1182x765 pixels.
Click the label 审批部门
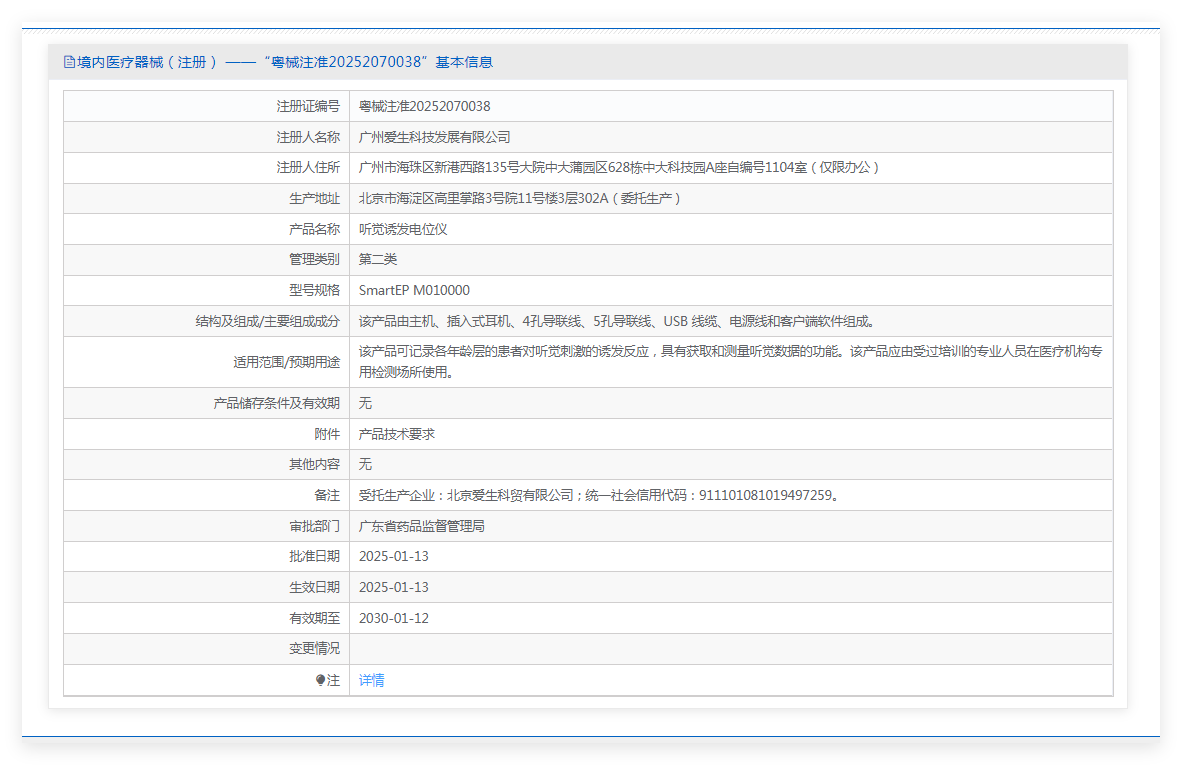pos(315,526)
